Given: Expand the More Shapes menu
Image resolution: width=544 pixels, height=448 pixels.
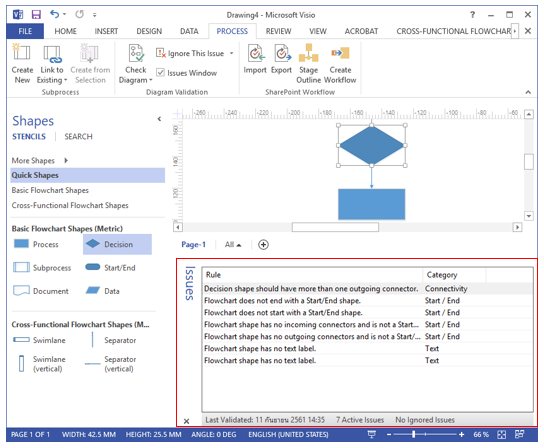Looking at the screenshot, I should (40, 161).
